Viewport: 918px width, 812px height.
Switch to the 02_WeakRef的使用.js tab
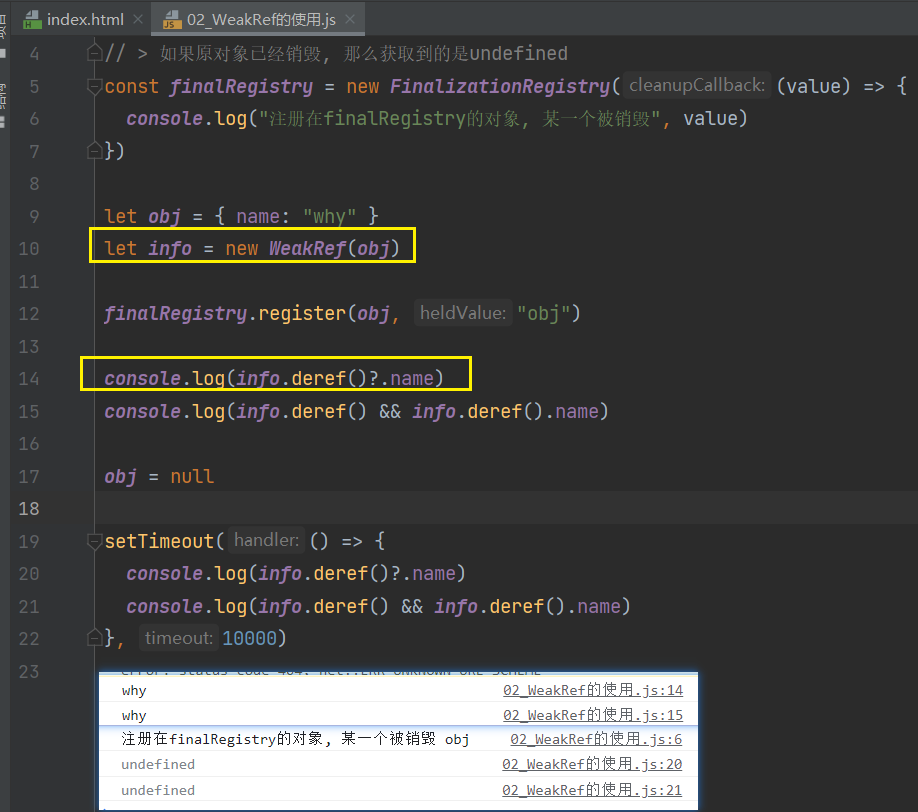tap(261, 19)
